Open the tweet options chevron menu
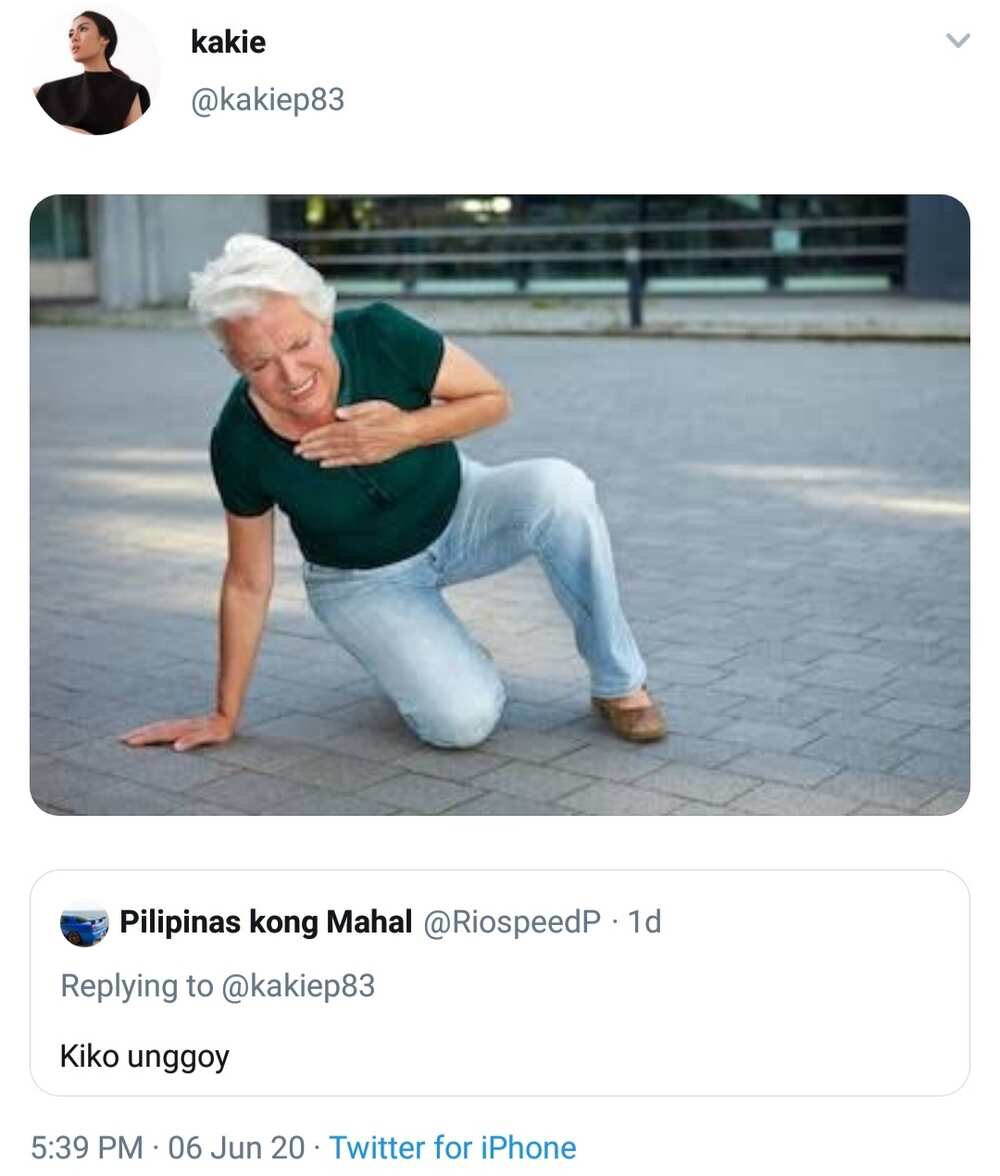1000x1176 pixels. (958, 40)
